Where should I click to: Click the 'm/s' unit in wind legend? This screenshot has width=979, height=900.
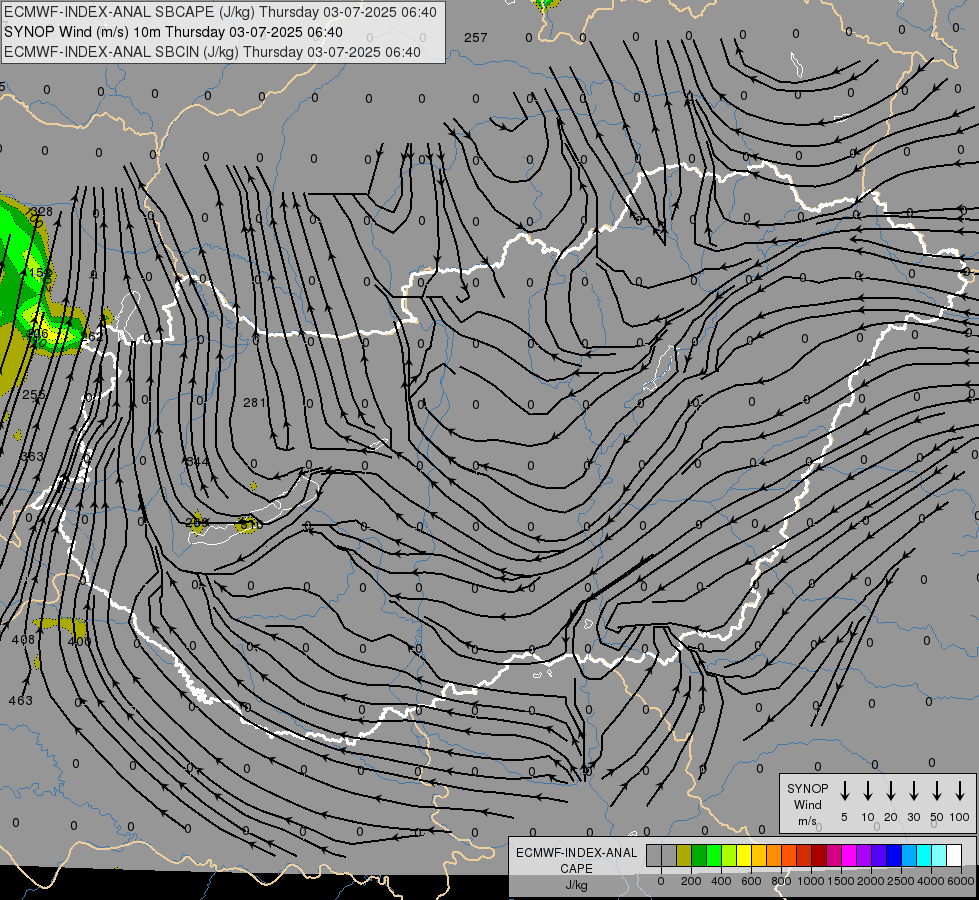tap(807, 821)
